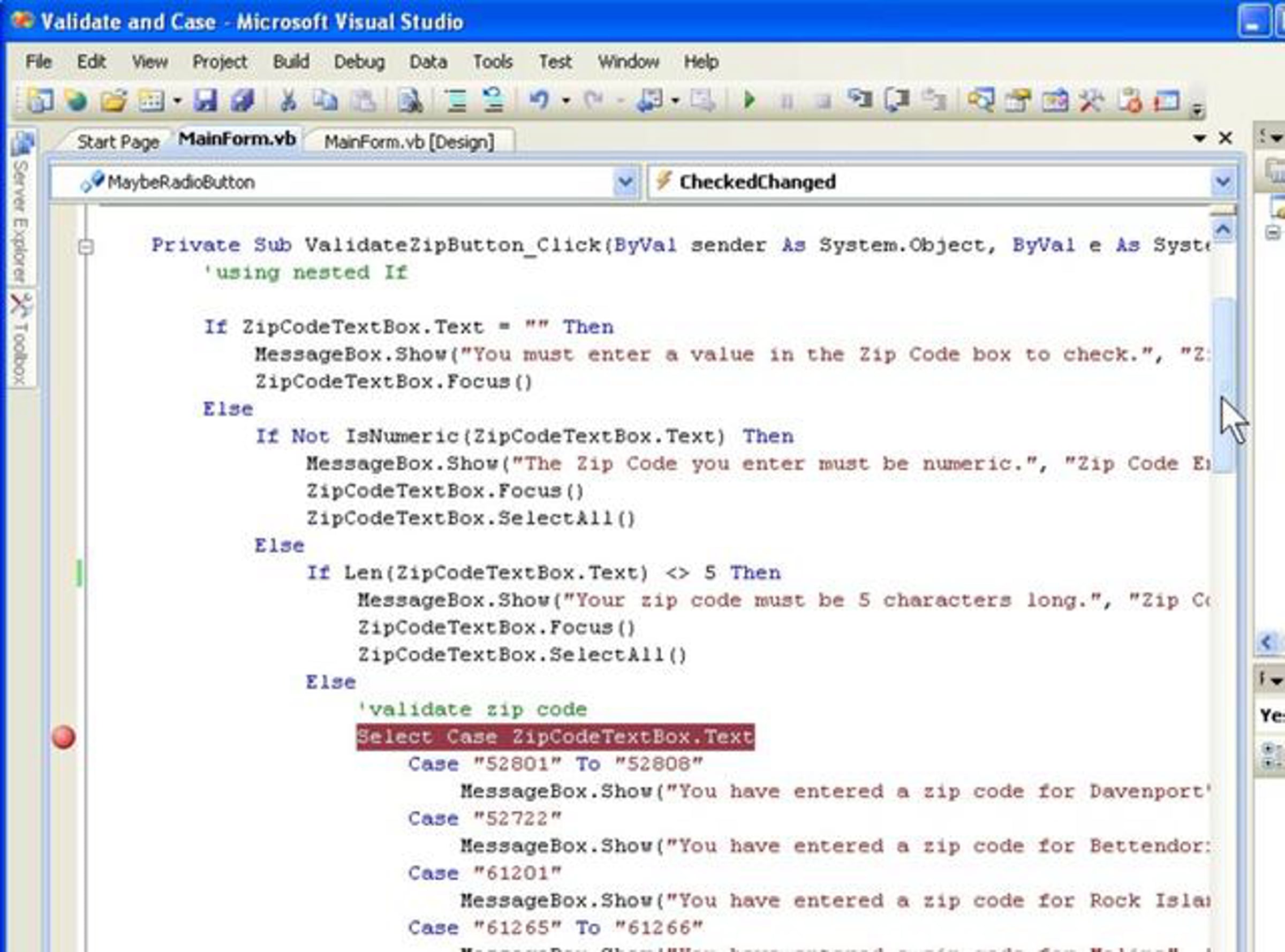Image resolution: width=1285 pixels, height=952 pixels.
Task: Start debugging with the green play icon
Action: pyautogui.click(x=750, y=100)
